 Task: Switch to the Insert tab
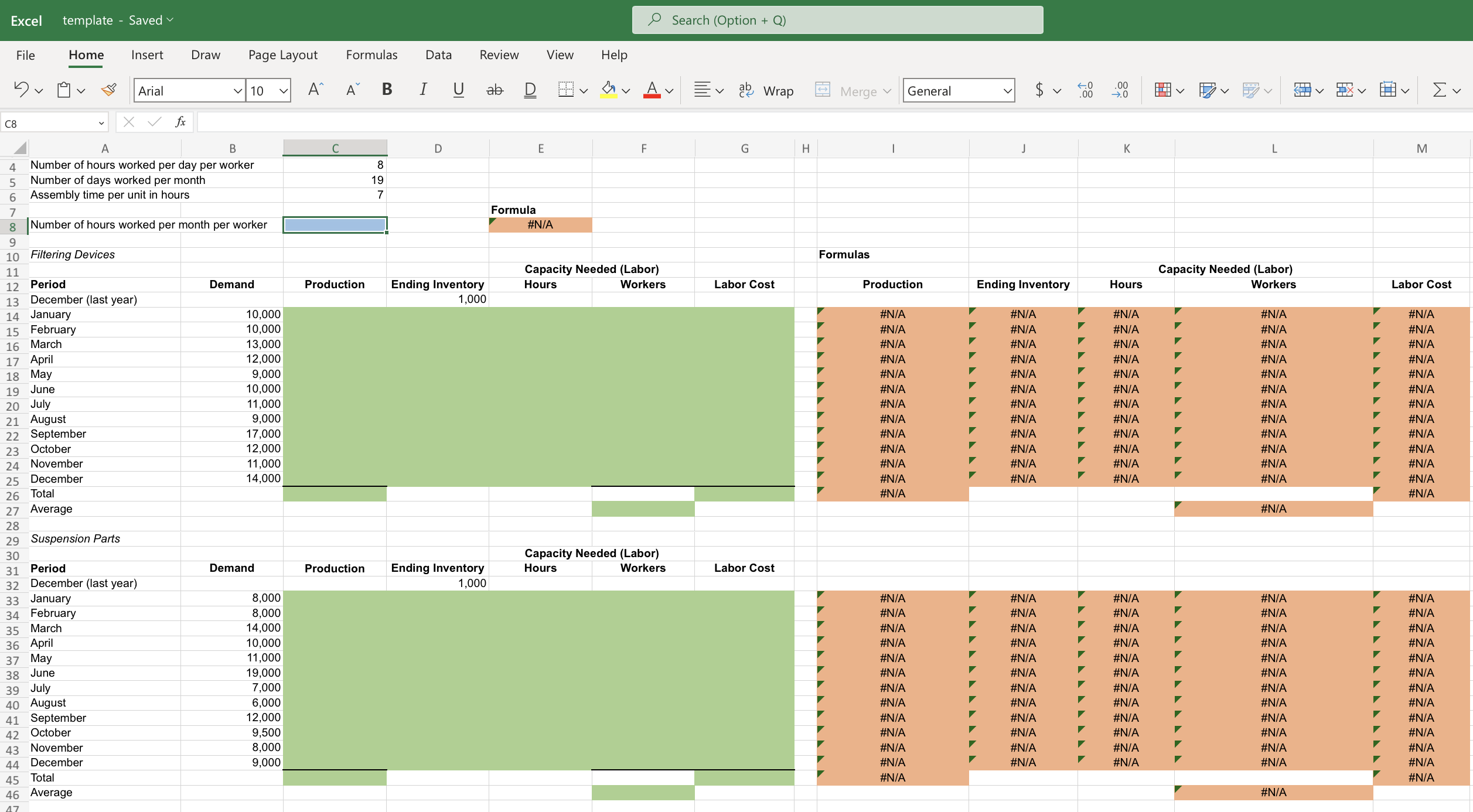[147, 55]
